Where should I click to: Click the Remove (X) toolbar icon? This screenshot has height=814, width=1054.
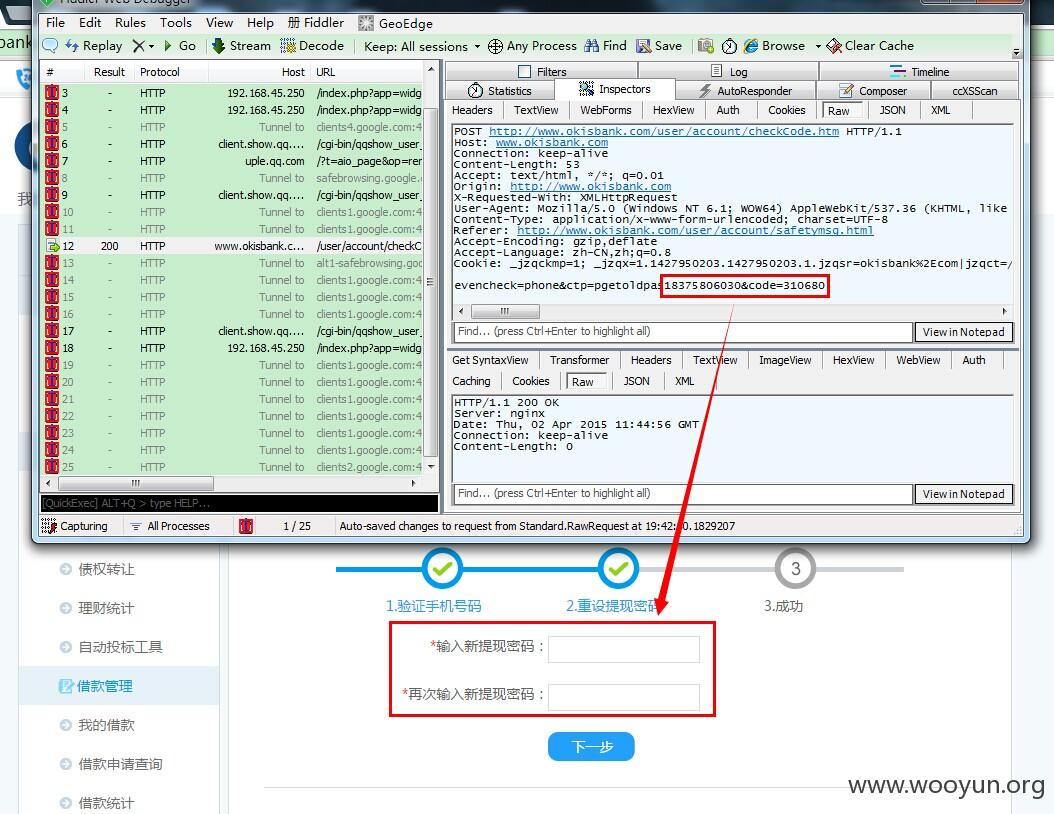138,46
